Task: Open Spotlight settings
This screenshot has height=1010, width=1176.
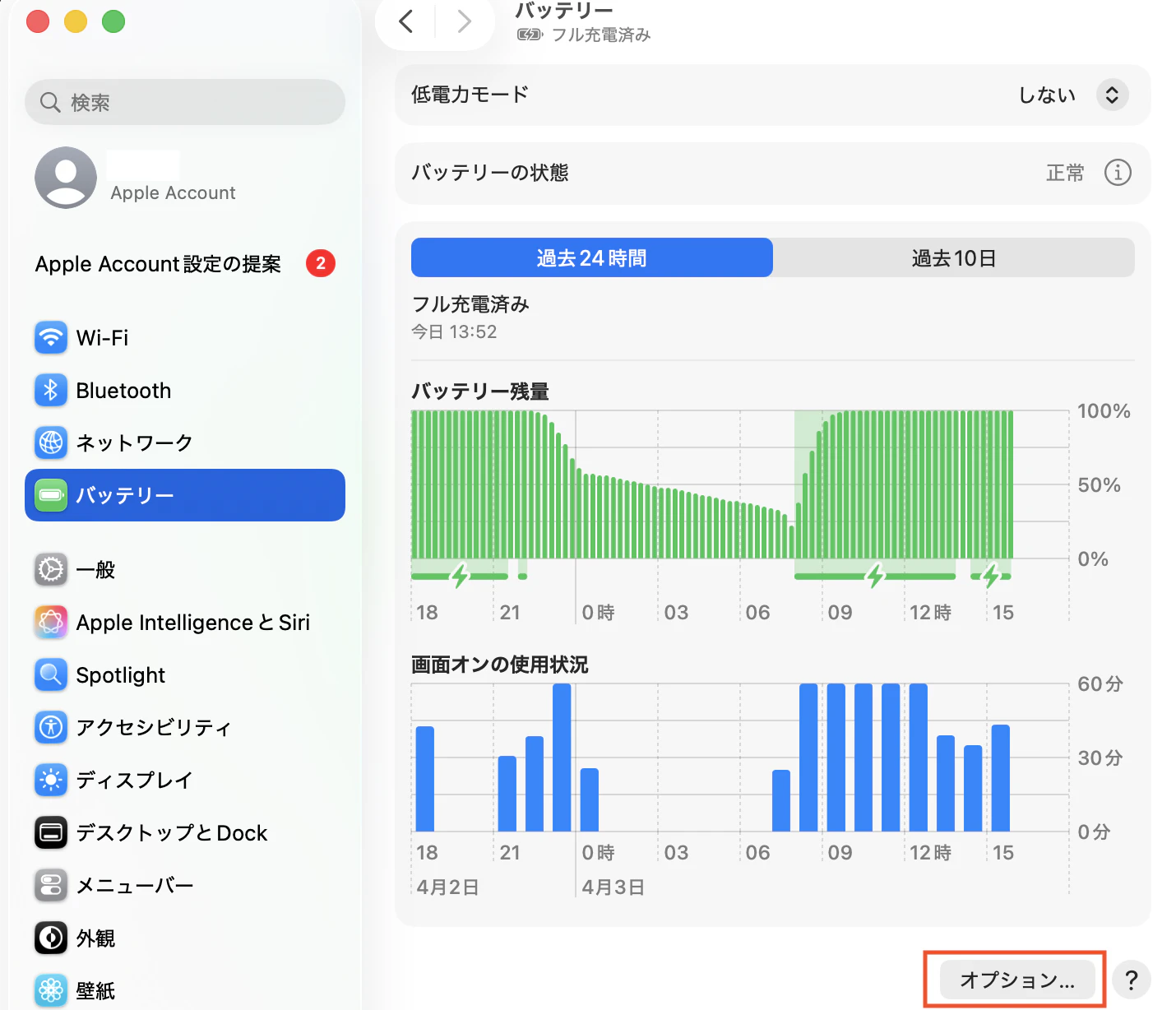Action: tap(185, 675)
